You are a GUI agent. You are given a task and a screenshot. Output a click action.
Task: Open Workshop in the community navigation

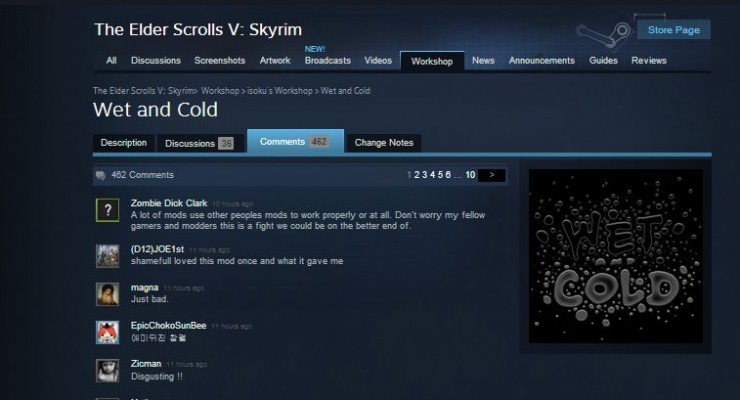(x=432, y=61)
